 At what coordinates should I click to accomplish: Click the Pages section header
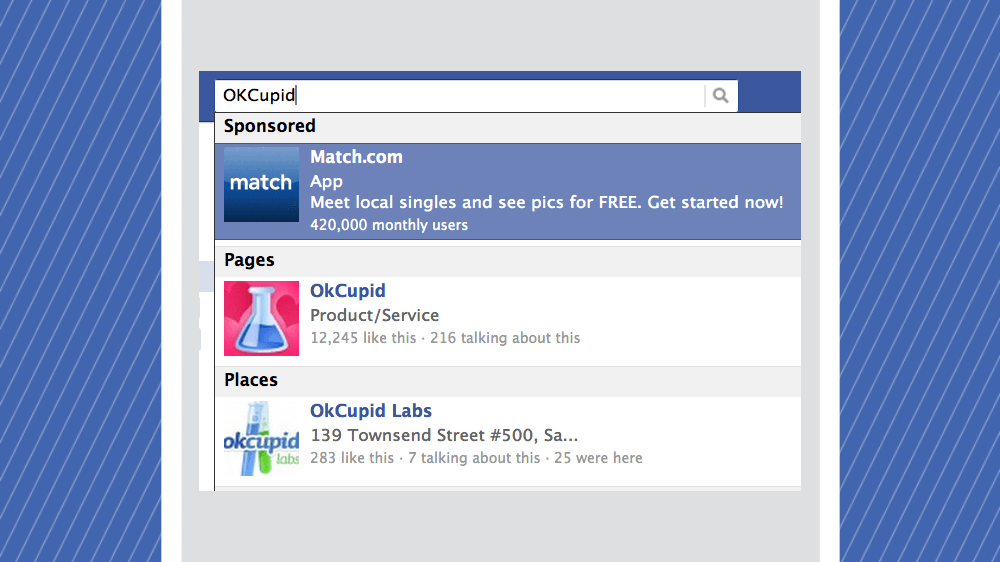click(x=249, y=260)
